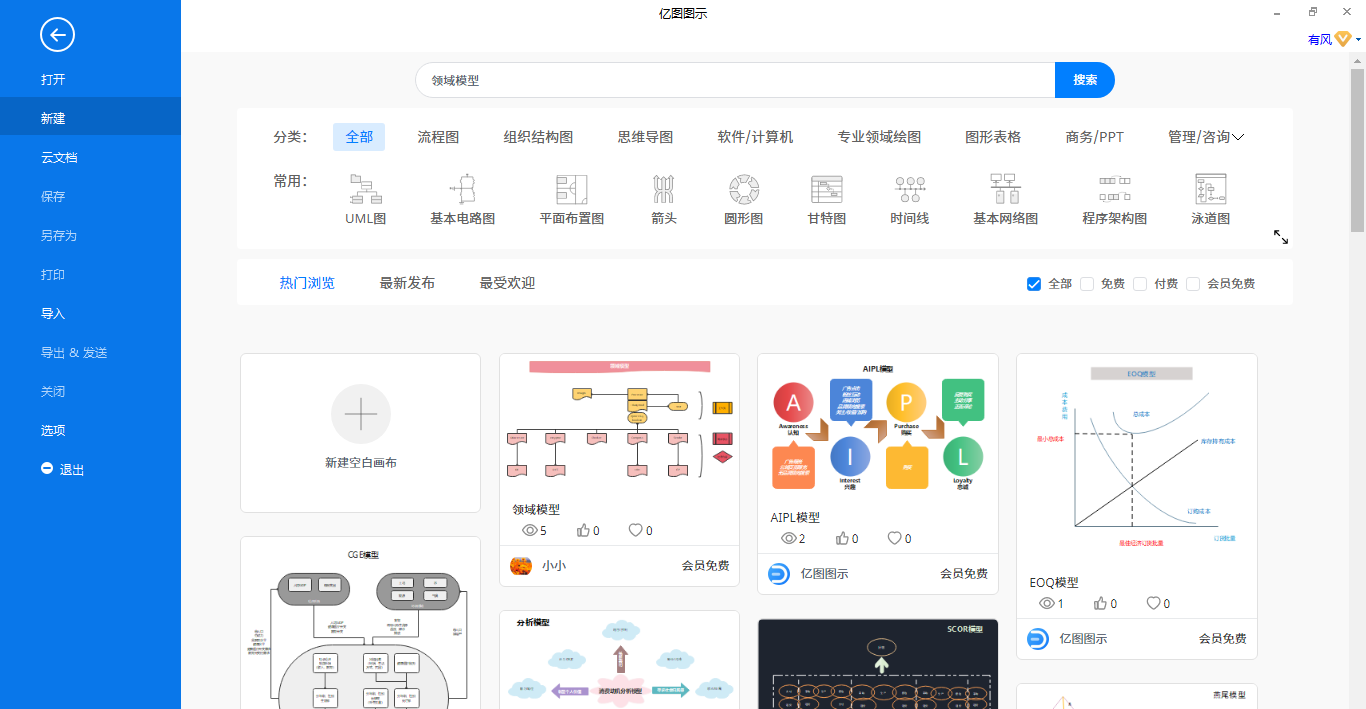Select the 商务/PPT category
The width and height of the screenshot is (1366, 709).
click(1094, 137)
